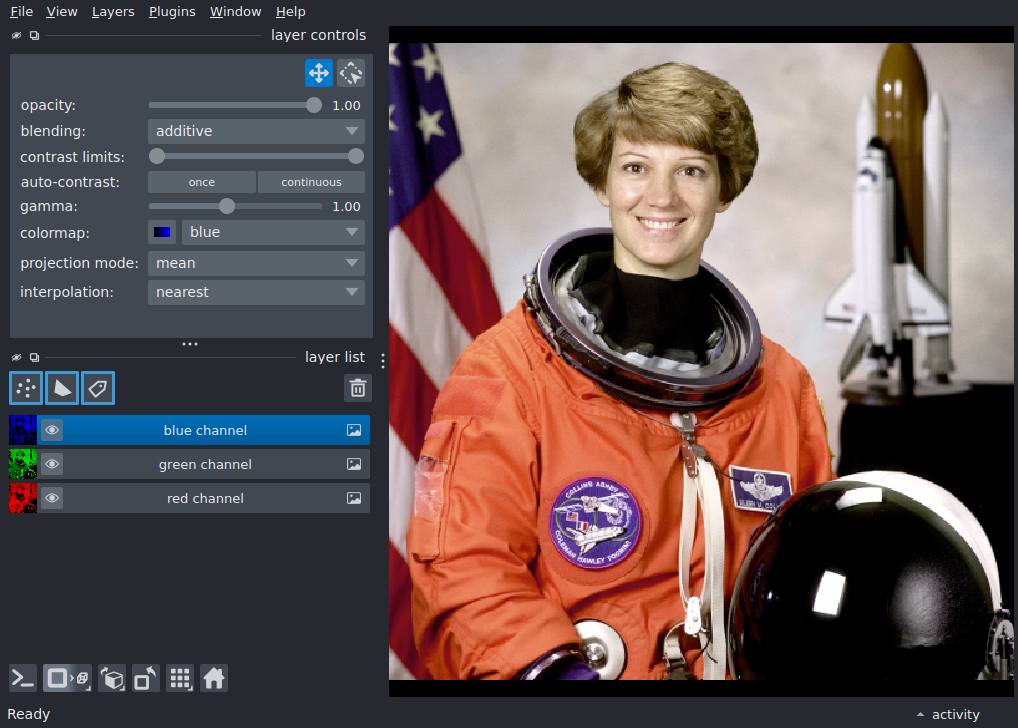This screenshot has width=1018, height=728.
Task: Open the console with terminal icon
Action: click(x=23, y=679)
